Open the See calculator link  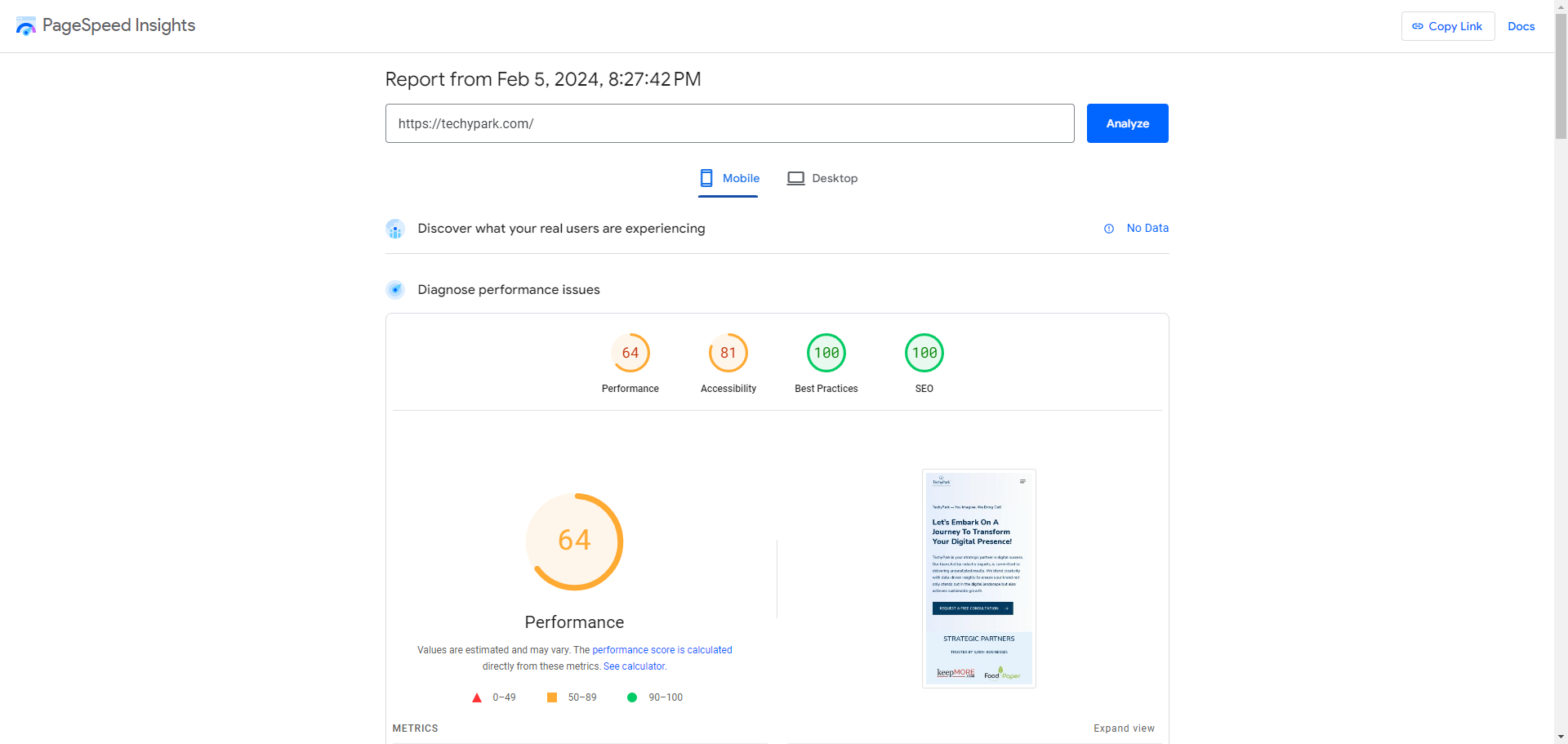(x=635, y=666)
